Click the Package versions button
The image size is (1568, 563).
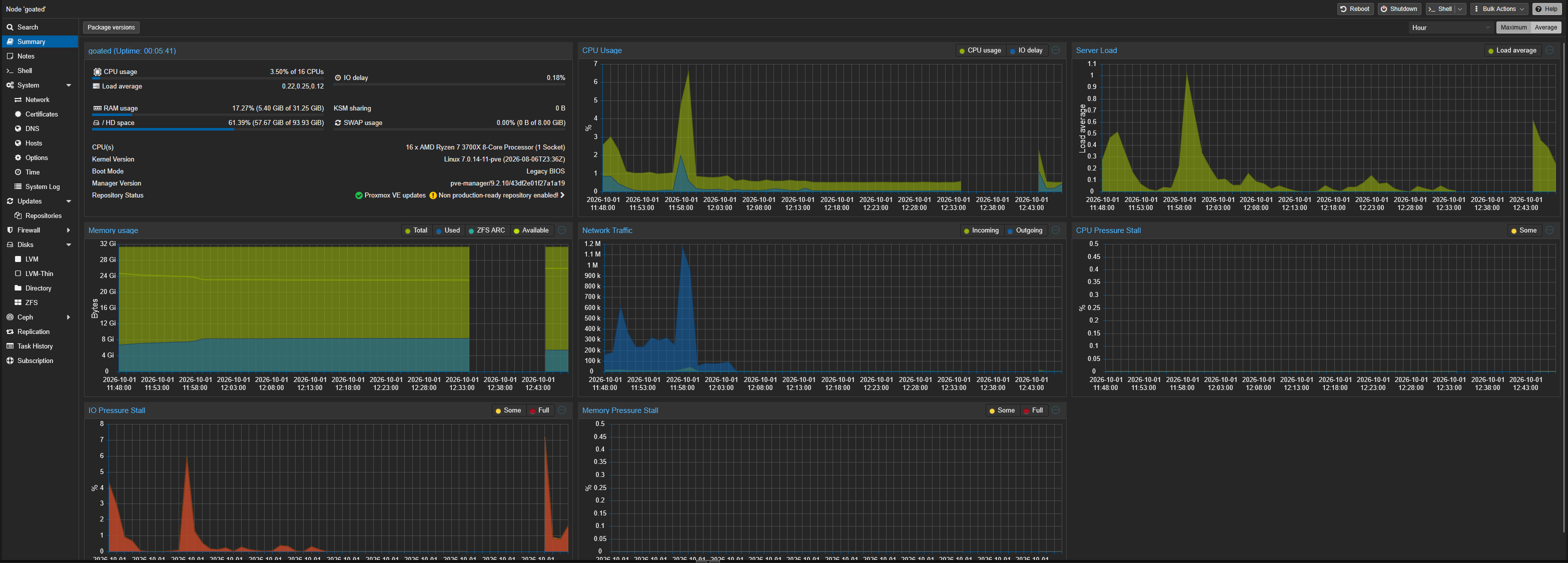point(112,27)
